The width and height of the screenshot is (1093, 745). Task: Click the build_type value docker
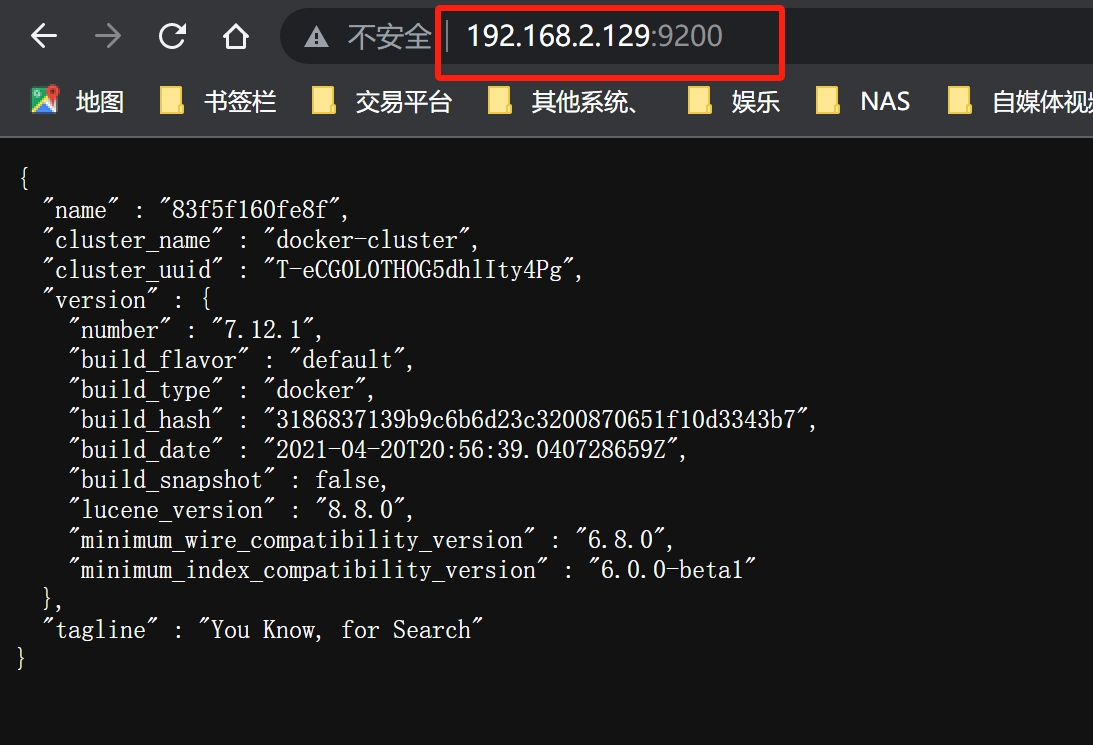314,390
